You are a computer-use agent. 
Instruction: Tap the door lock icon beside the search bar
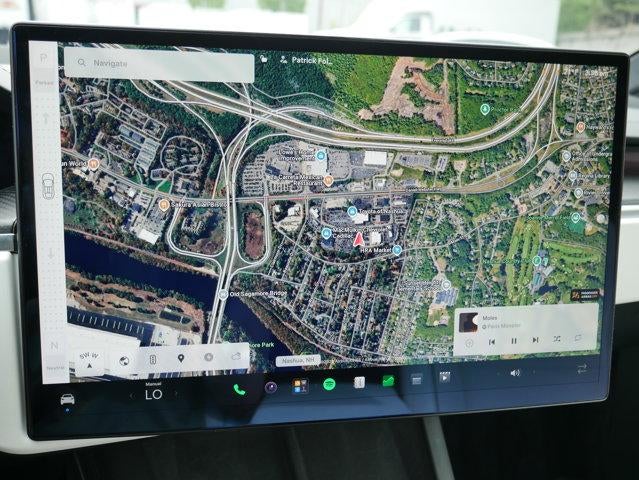264,59
